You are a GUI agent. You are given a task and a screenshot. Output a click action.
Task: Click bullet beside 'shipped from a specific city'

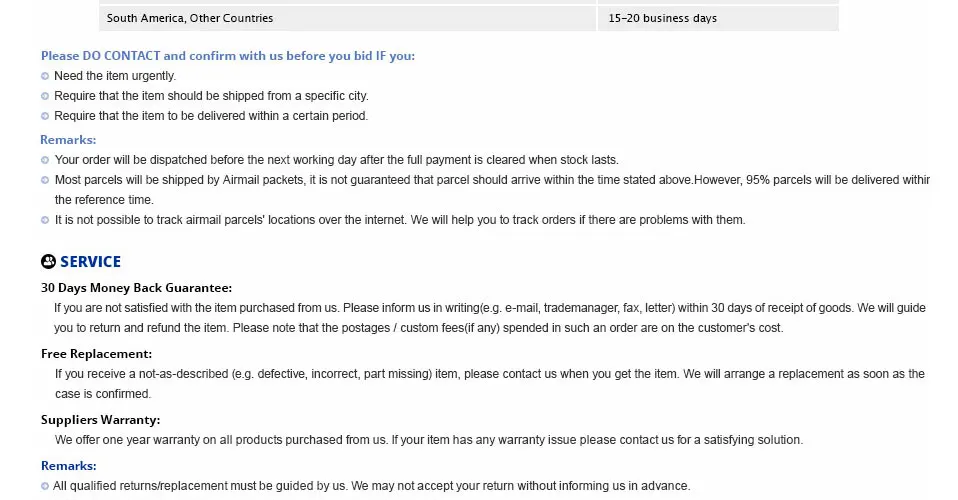tap(45, 96)
